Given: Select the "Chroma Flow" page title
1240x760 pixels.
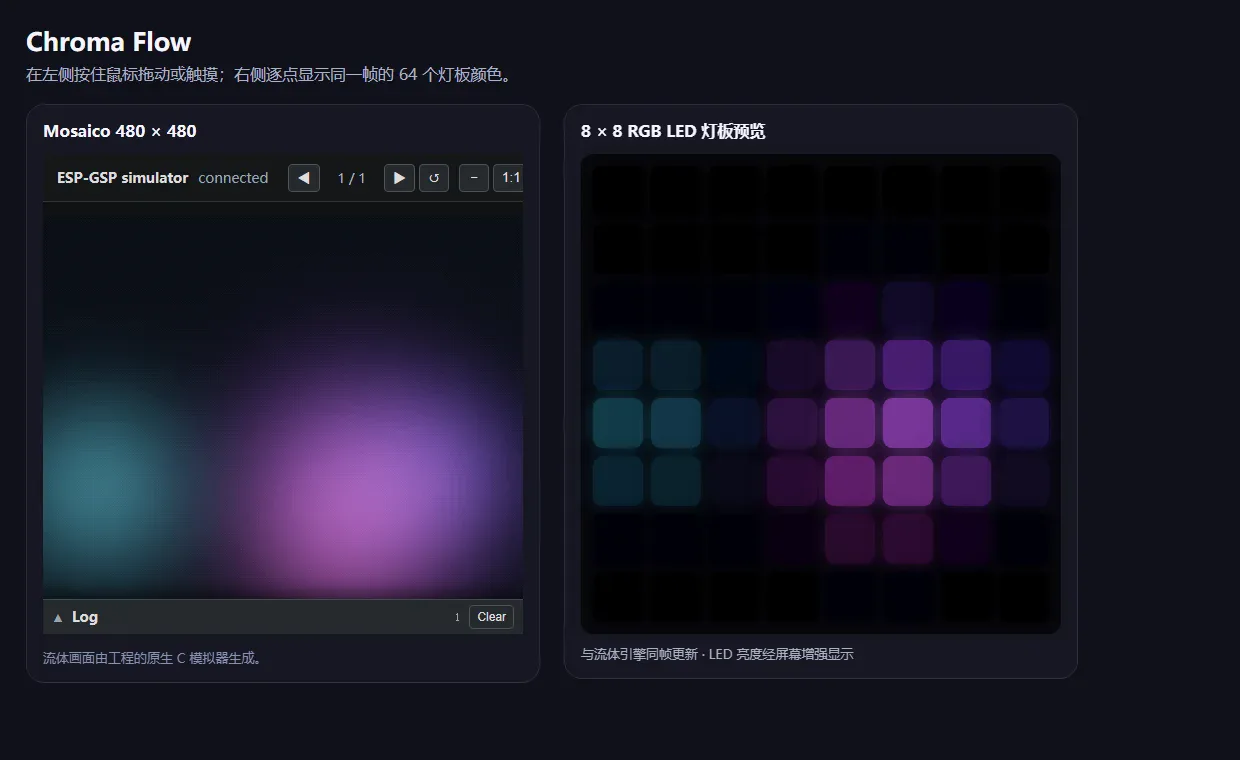Looking at the screenshot, I should pos(108,42).
